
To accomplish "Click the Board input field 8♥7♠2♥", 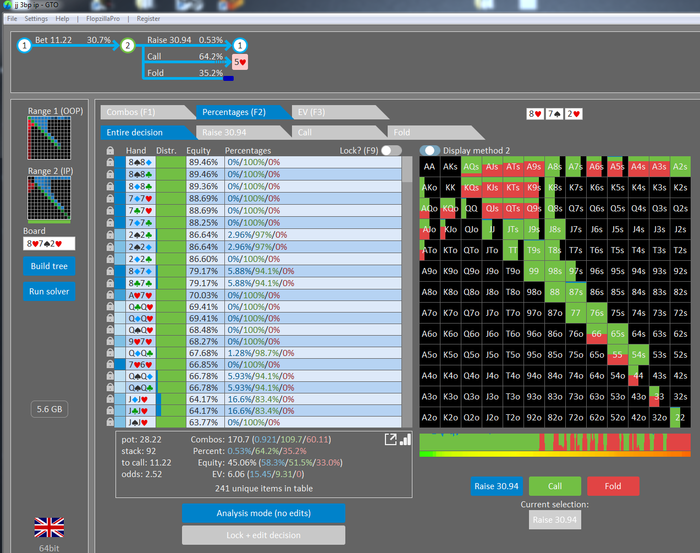I will (x=49, y=244).
